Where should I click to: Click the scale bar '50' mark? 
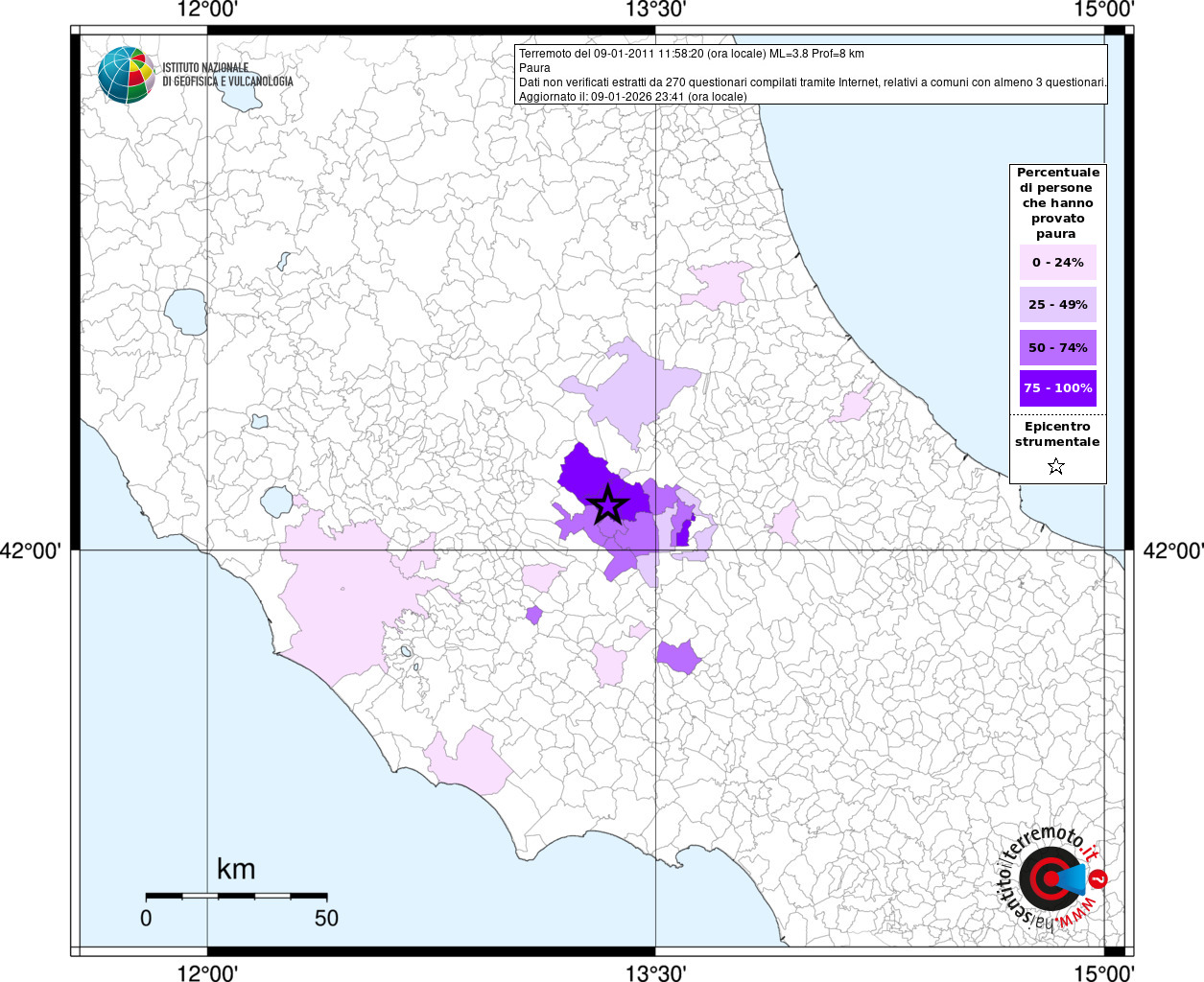(326, 918)
